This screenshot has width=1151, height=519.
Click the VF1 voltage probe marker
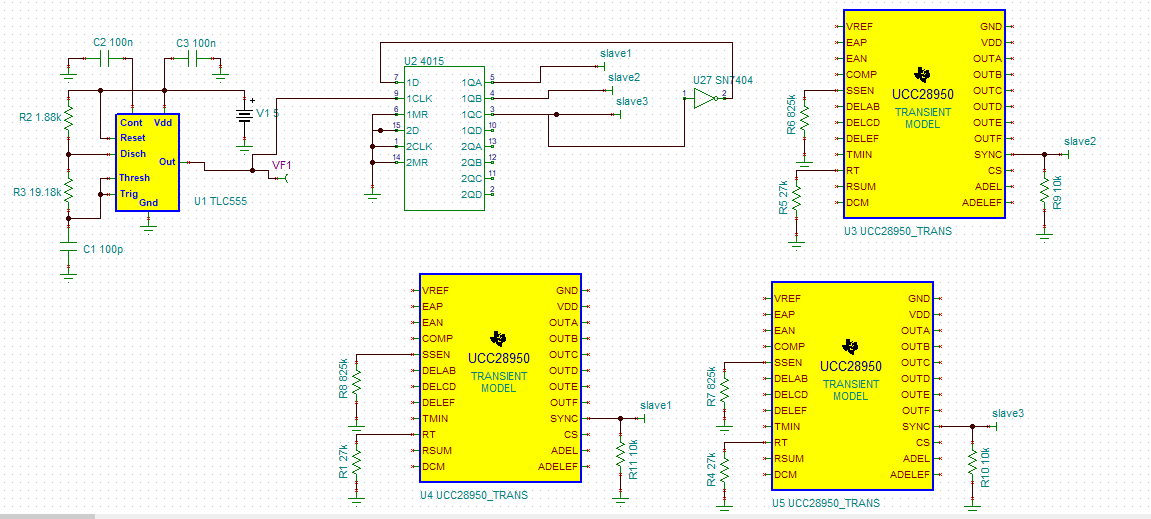click(x=283, y=176)
